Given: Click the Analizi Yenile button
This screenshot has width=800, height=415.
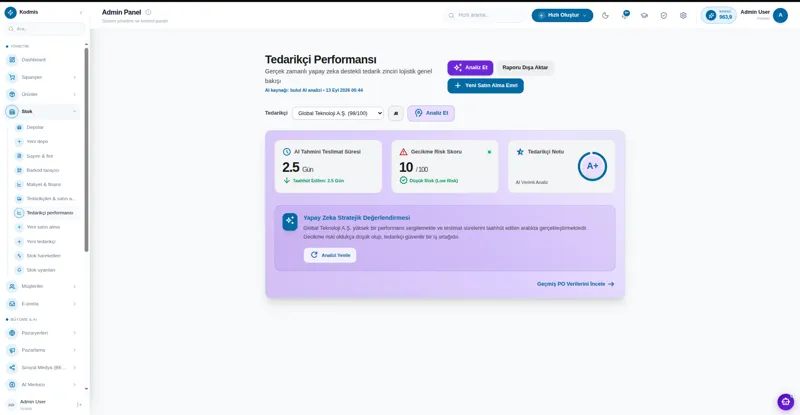Looking at the screenshot, I should pyautogui.click(x=330, y=255).
